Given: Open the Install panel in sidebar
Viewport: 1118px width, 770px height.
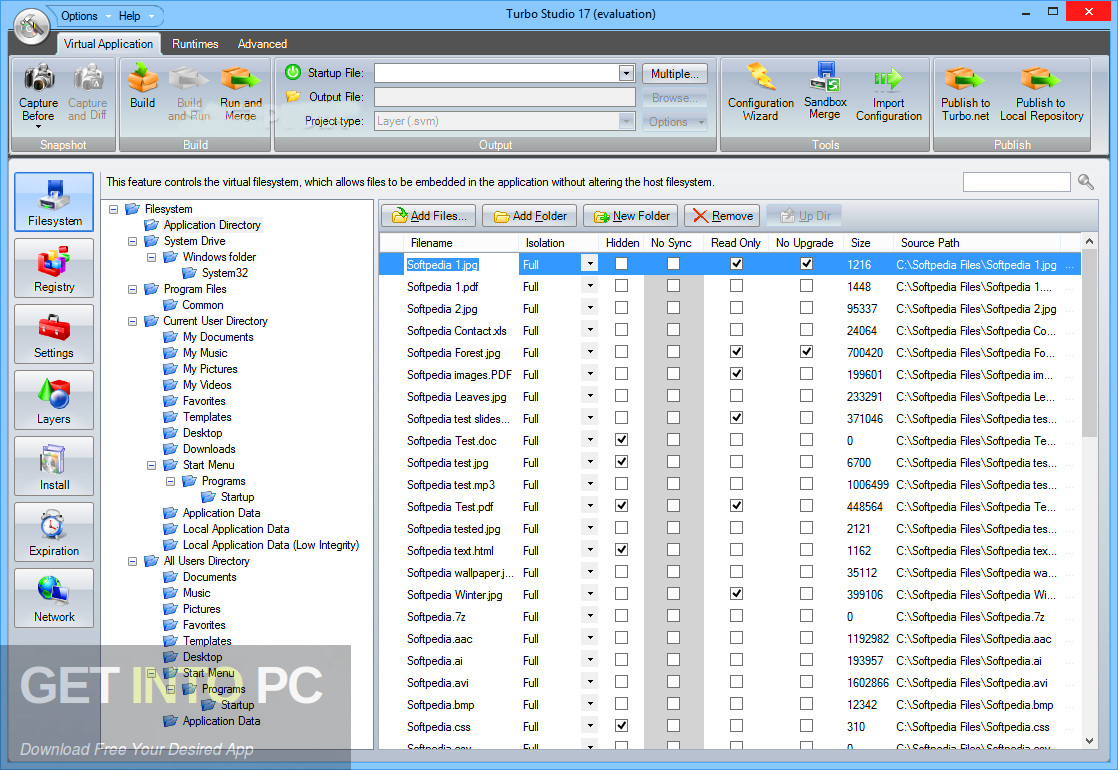Looking at the screenshot, I should [x=54, y=466].
